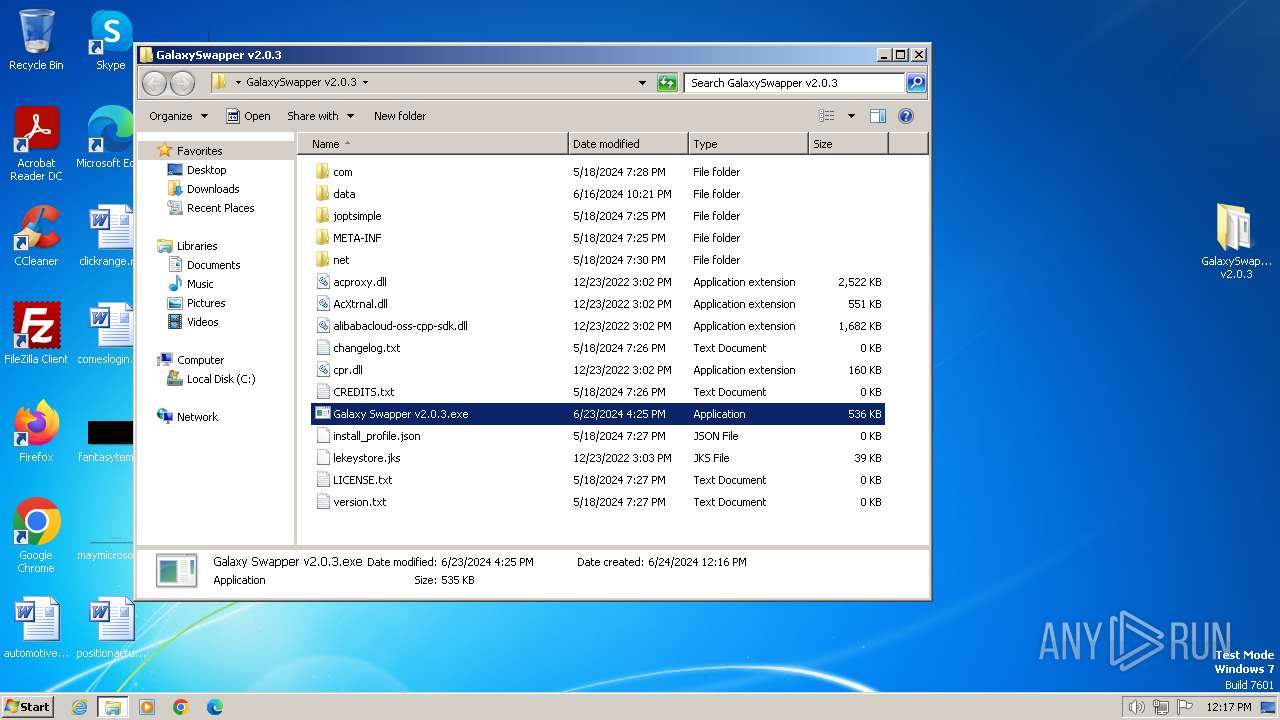
Task: Select Favorites in navigation pane
Action: coord(199,151)
